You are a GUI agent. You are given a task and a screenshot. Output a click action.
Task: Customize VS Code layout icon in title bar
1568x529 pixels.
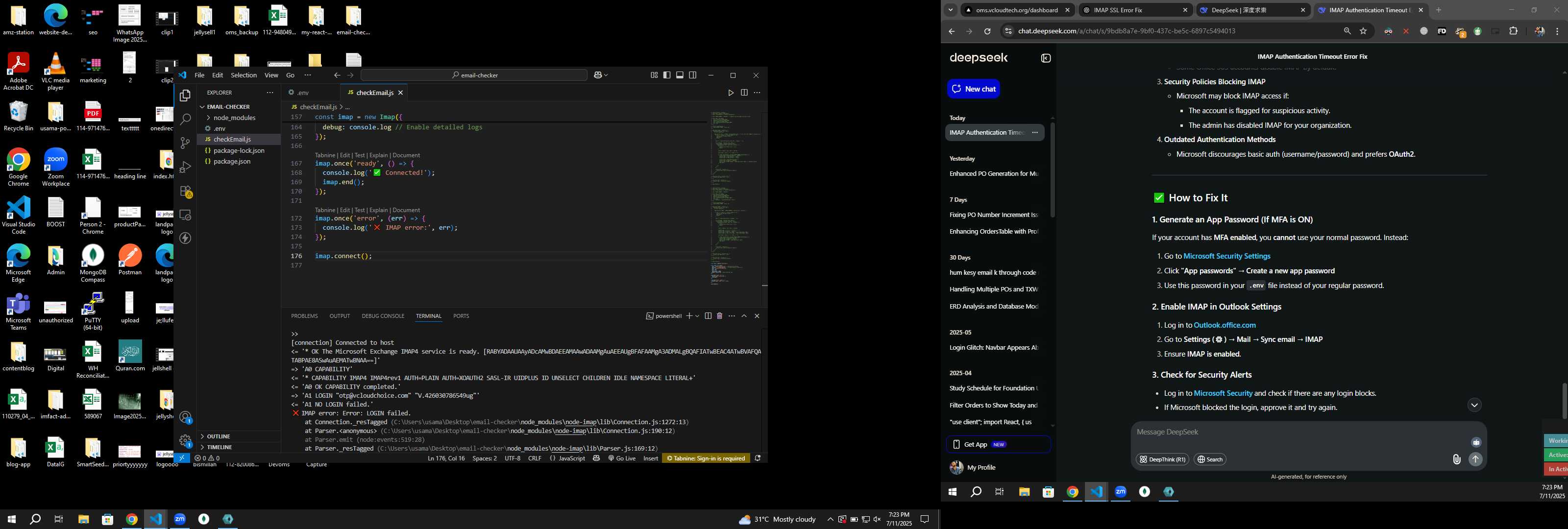(654, 75)
